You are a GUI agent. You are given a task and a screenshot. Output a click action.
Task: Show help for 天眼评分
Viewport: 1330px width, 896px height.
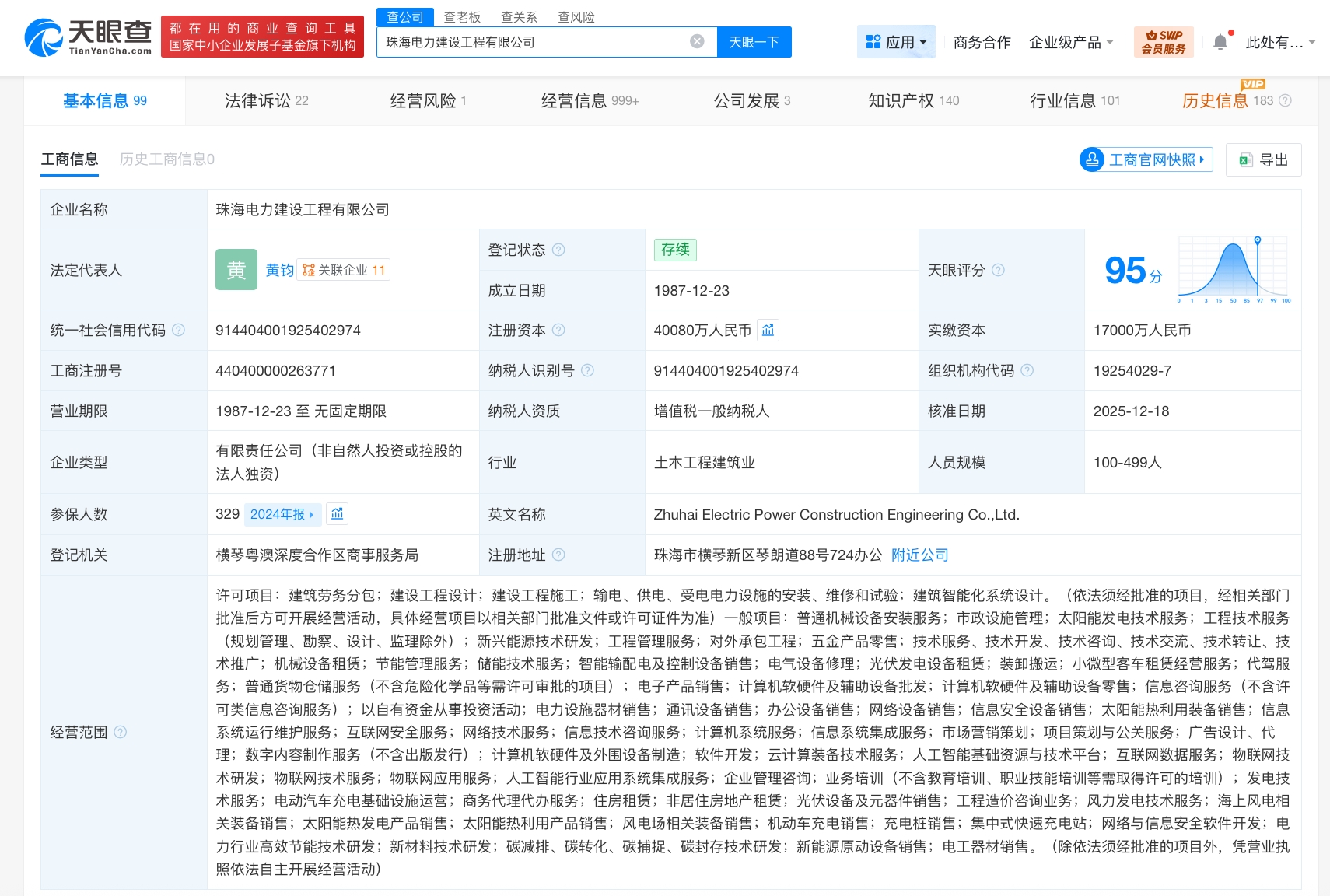999,270
